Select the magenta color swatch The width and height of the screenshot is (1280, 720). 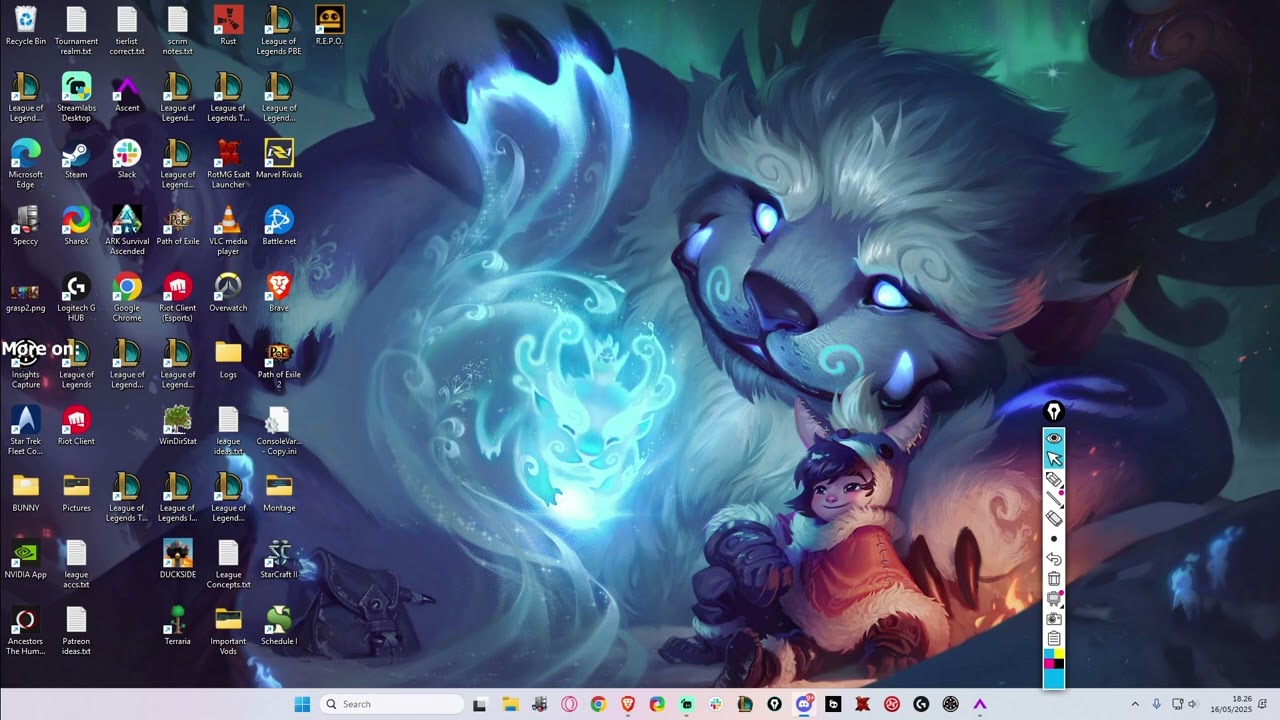[x=1049, y=663]
